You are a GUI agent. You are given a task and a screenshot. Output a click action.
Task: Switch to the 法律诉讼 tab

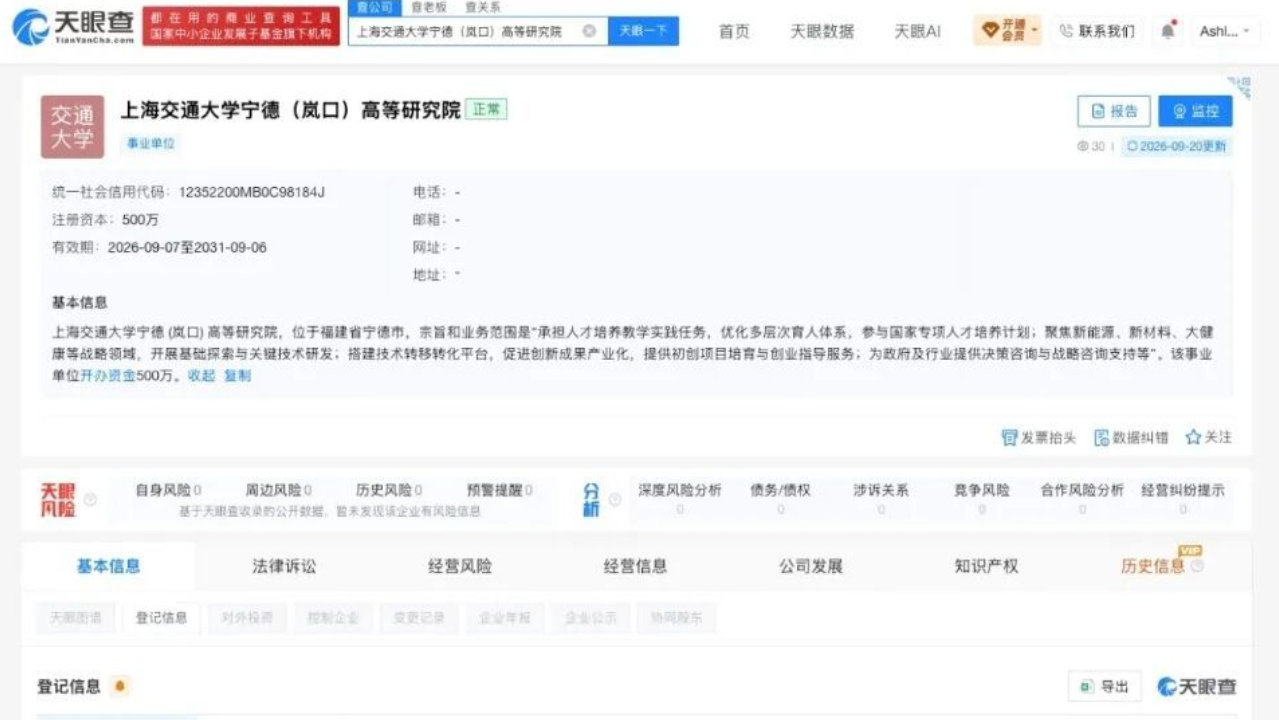click(284, 566)
